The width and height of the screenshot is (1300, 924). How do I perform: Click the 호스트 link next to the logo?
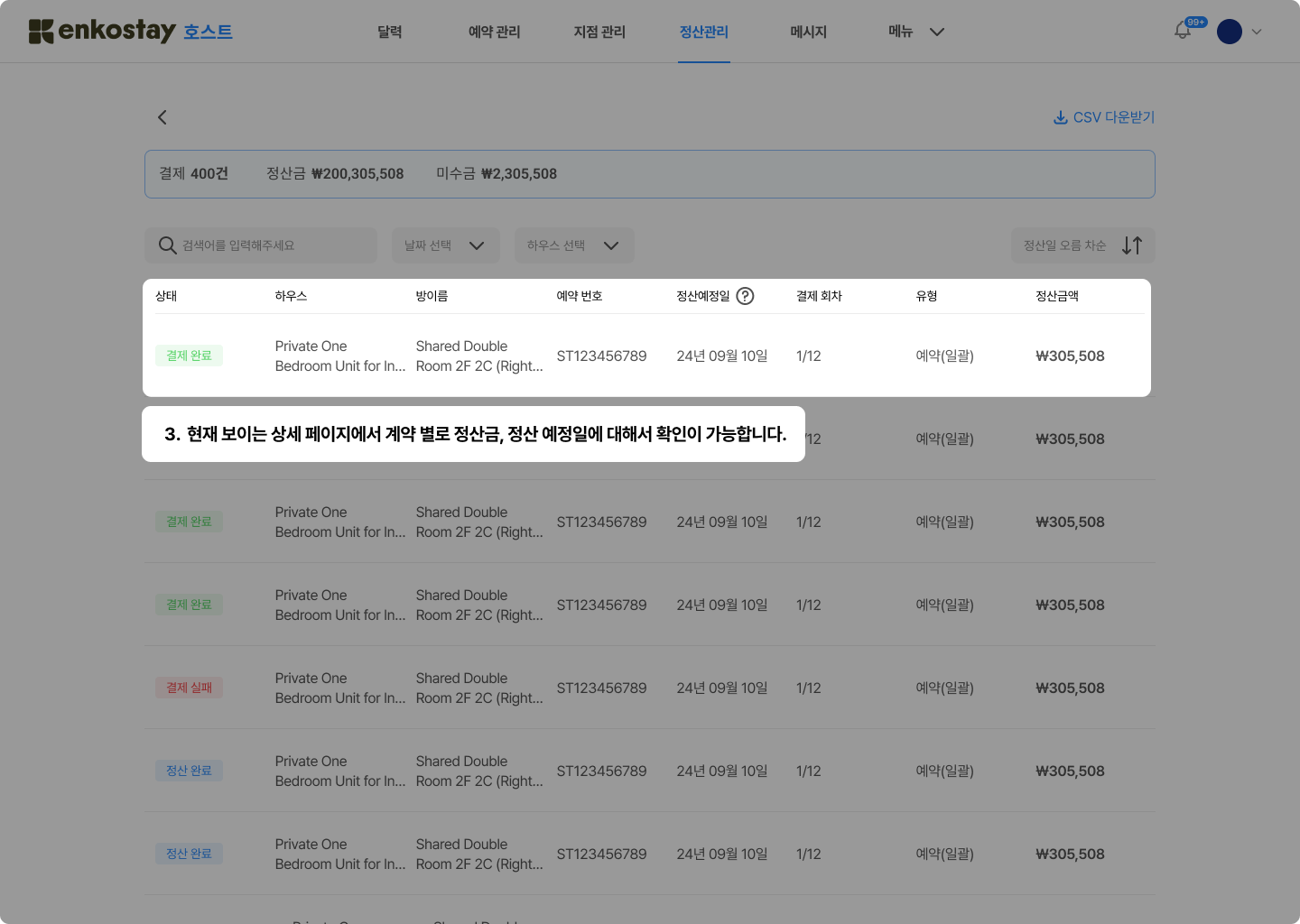[208, 32]
